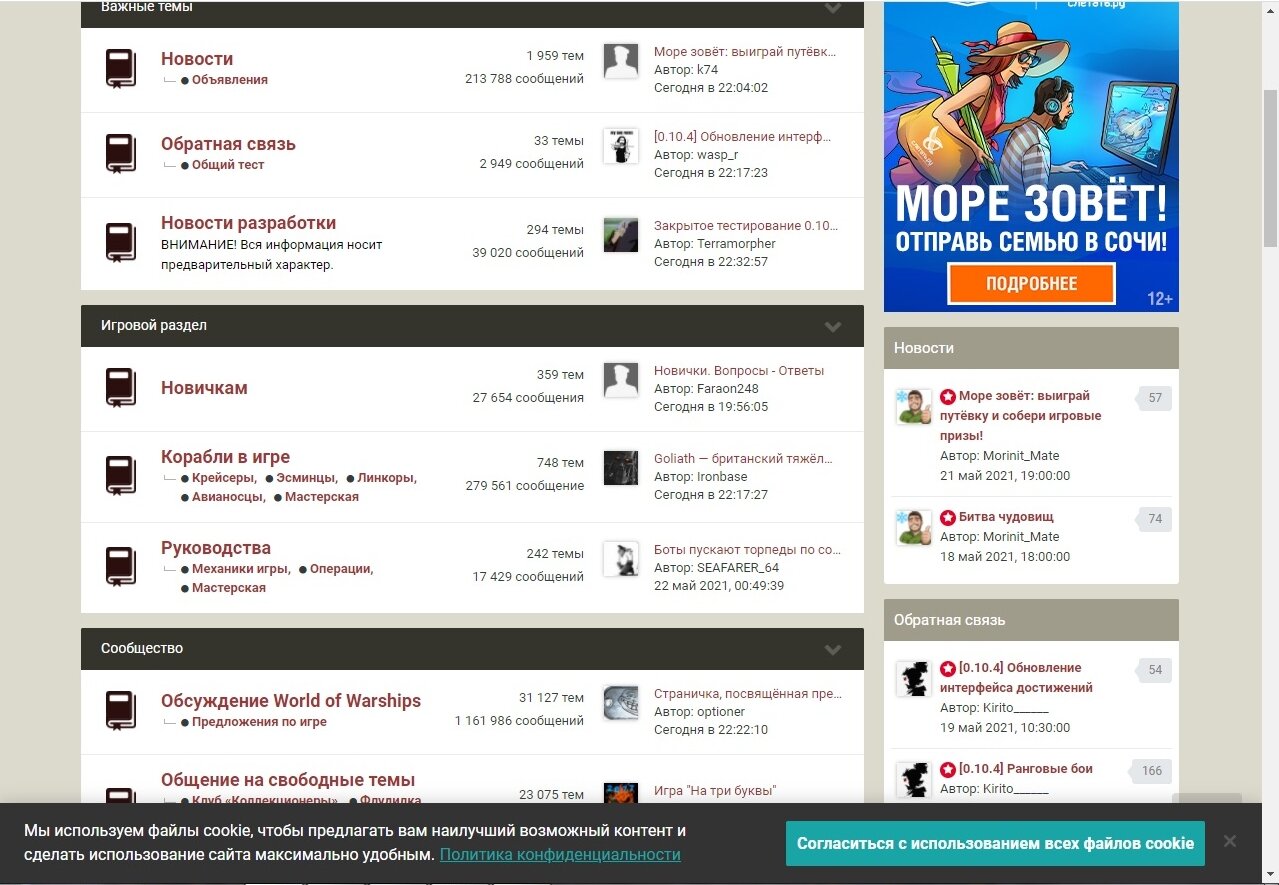Click the book icon beside Руководства forum
This screenshot has width=1279, height=885.
pos(121,566)
